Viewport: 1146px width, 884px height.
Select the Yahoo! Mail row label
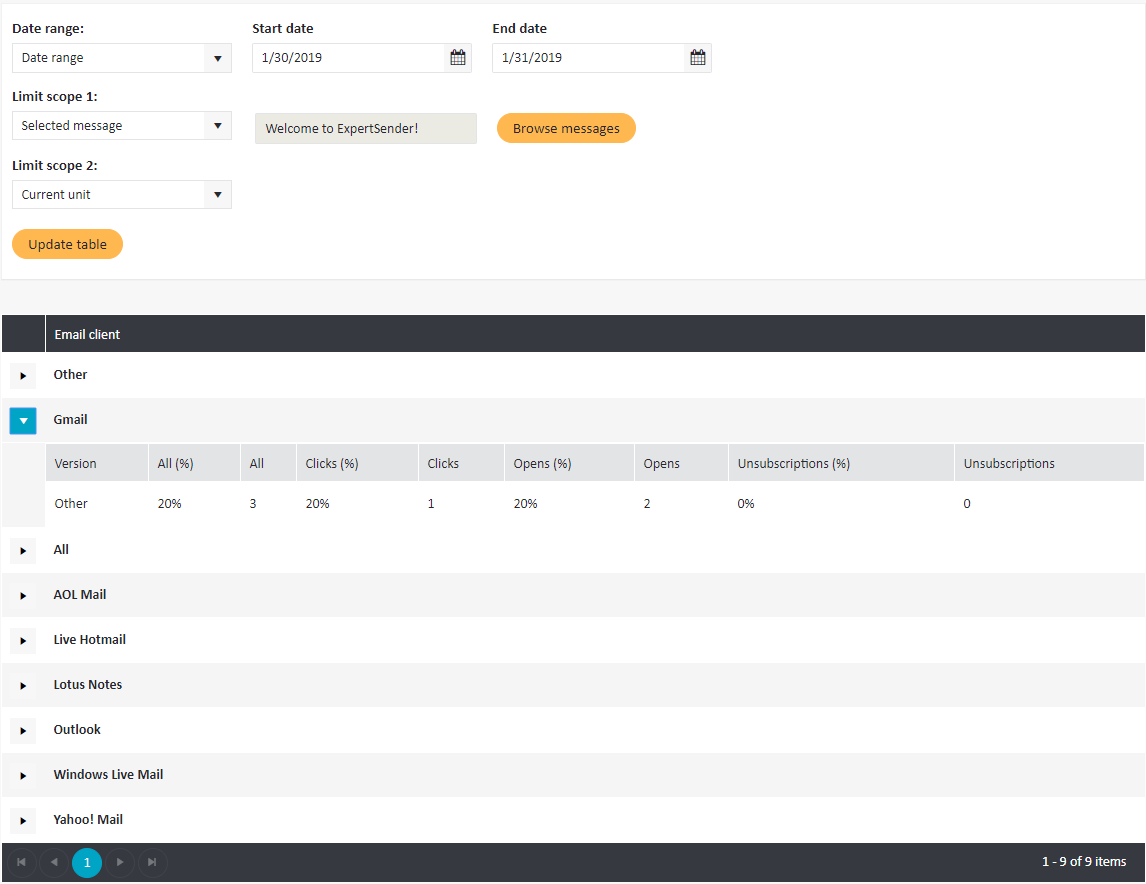[88, 819]
